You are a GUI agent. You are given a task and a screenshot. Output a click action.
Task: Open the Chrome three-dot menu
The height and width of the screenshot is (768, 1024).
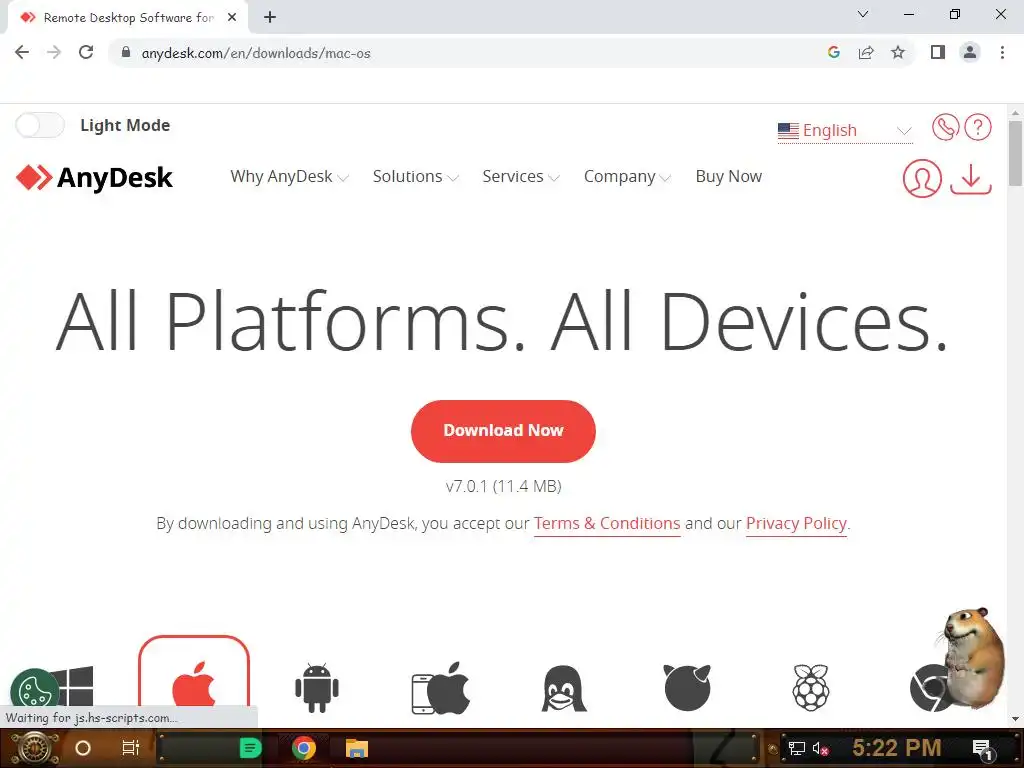(1002, 52)
